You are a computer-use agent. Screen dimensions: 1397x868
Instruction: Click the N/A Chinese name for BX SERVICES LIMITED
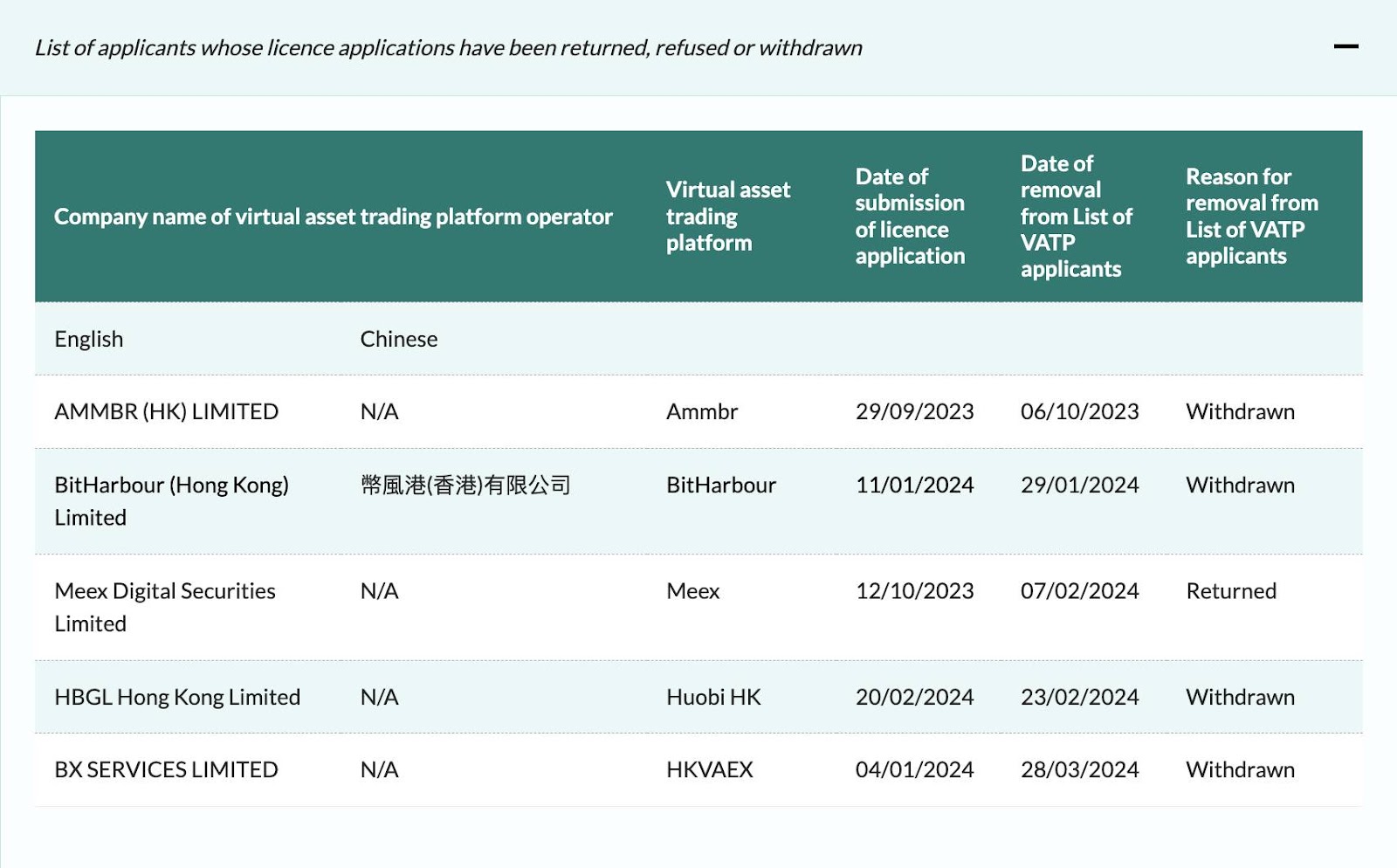pyautogui.click(x=379, y=769)
